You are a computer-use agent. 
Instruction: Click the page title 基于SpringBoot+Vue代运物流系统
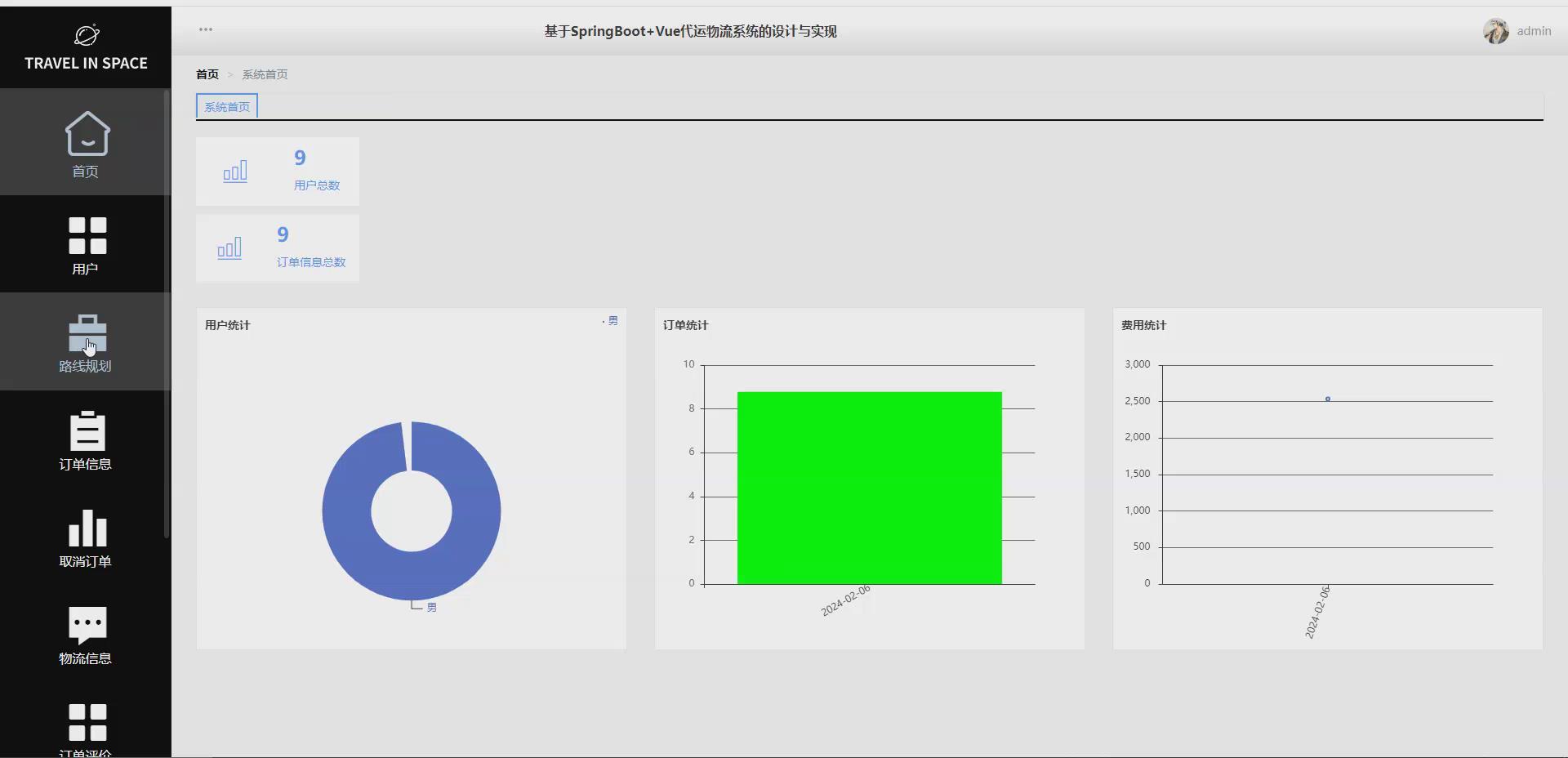[x=691, y=31]
